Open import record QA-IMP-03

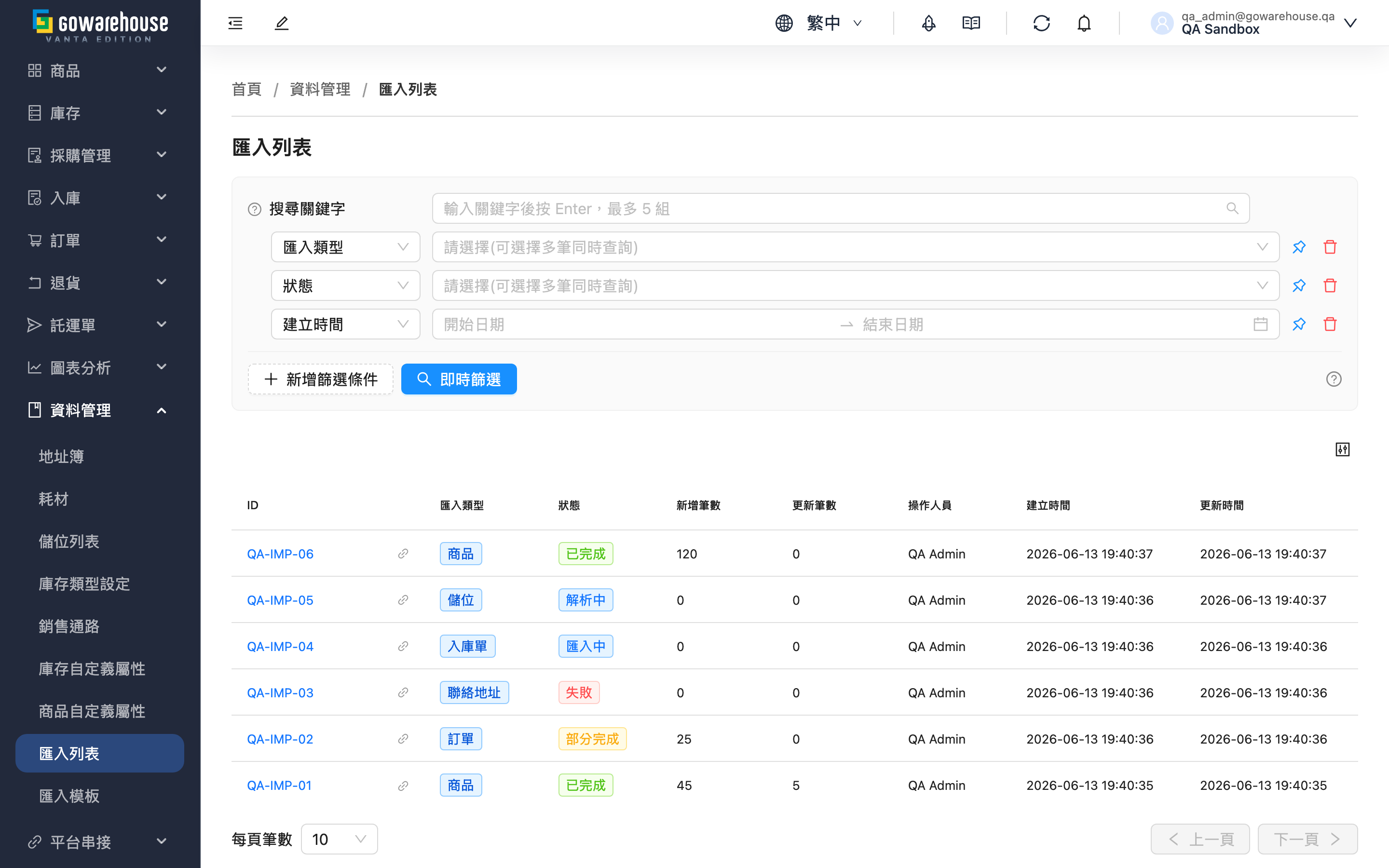coord(280,692)
